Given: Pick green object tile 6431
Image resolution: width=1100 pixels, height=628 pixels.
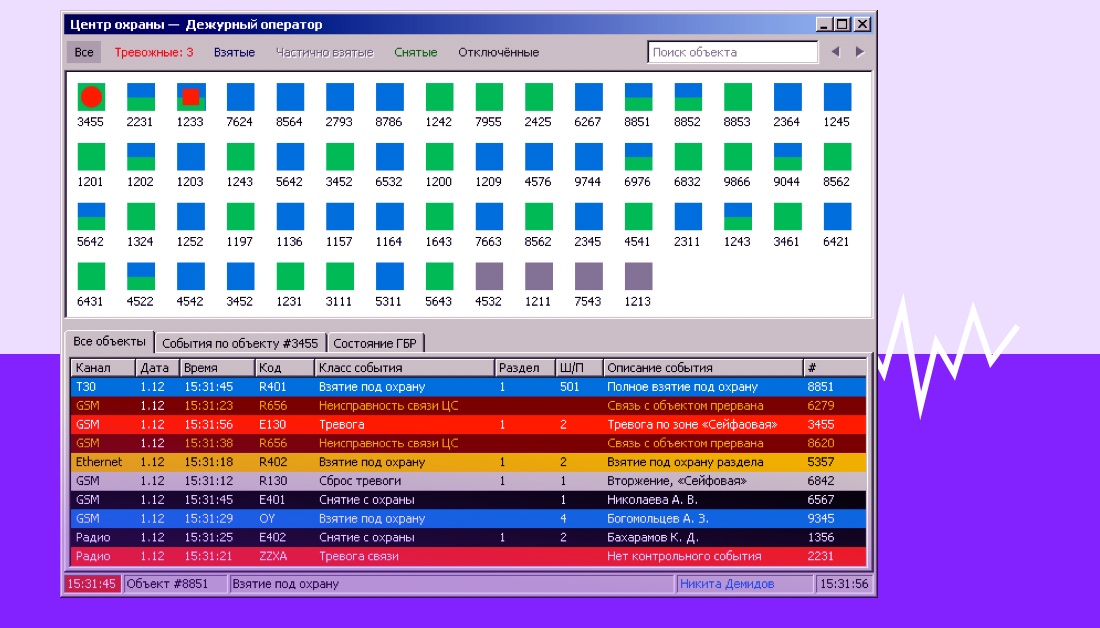Looking at the screenshot, I should (91, 276).
